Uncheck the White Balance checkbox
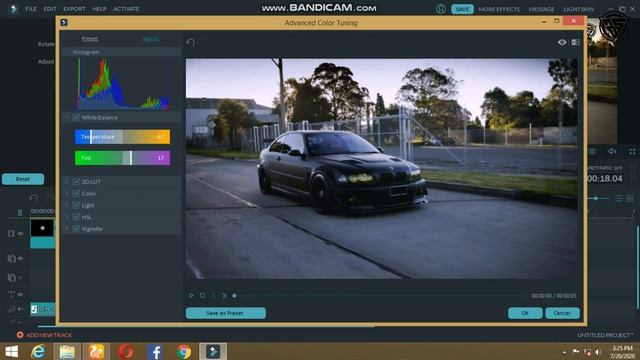This screenshot has height=360, width=640. tap(76, 117)
